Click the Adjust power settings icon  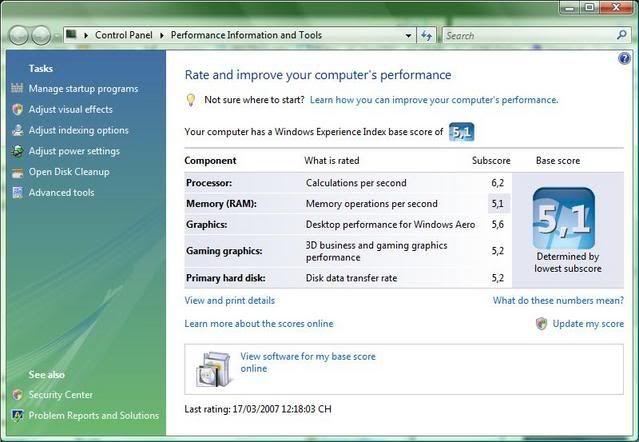(x=17, y=151)
